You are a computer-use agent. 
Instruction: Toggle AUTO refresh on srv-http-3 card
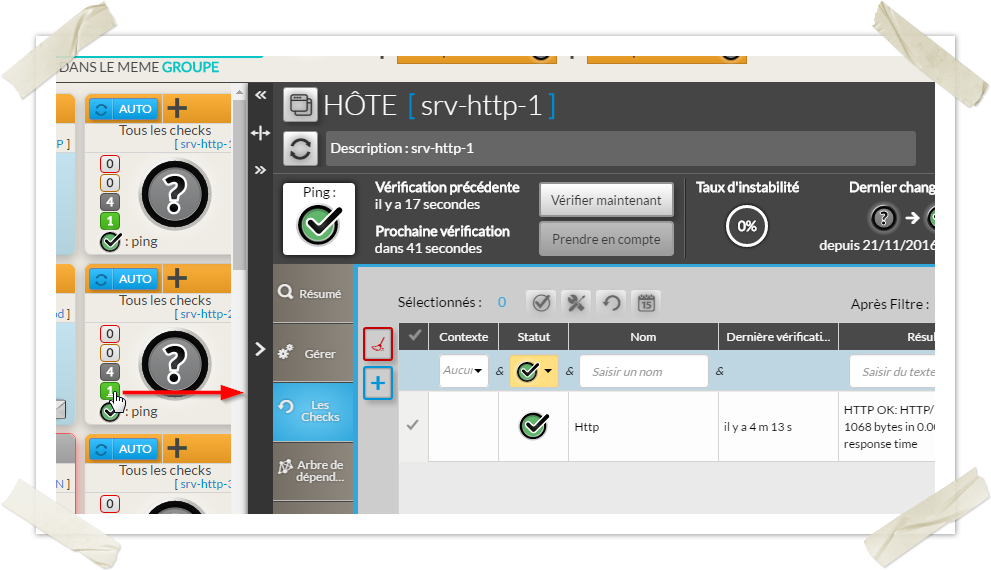pyautogui.click(x=125, y=449)
